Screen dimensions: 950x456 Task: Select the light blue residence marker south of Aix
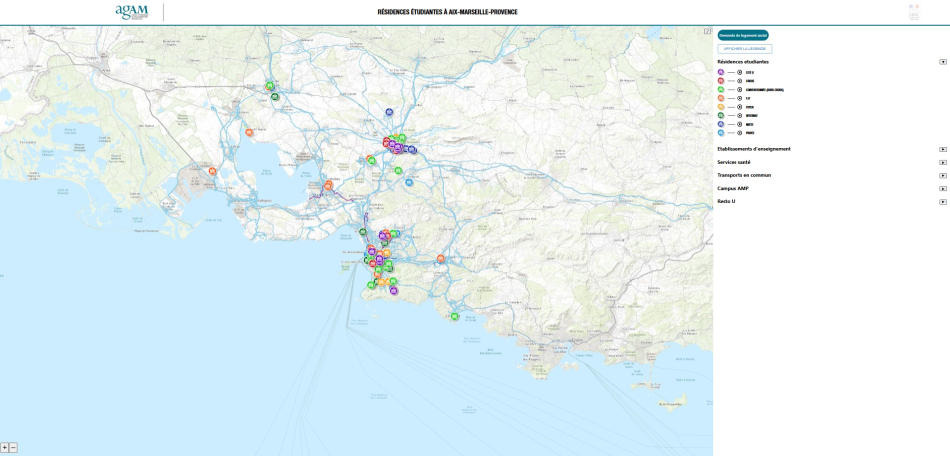pos(409,182)
